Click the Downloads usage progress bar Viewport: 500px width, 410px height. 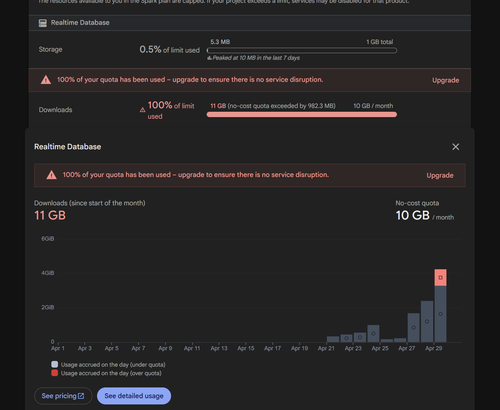(x=302, y=115)
